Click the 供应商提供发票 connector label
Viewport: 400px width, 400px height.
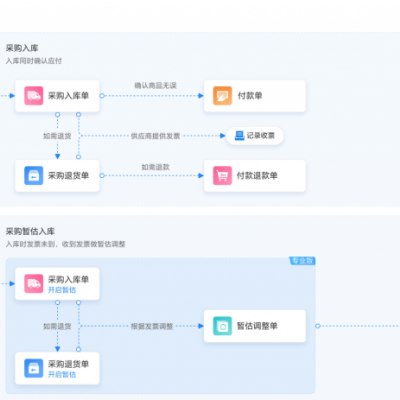(155, 136)
